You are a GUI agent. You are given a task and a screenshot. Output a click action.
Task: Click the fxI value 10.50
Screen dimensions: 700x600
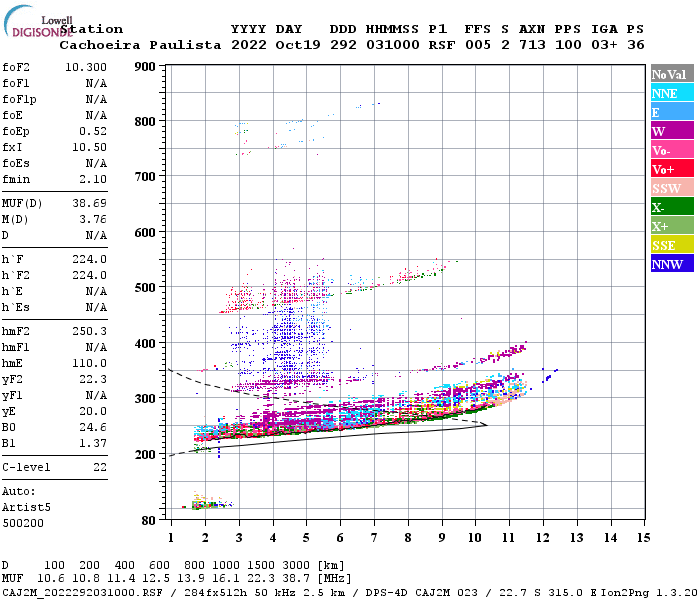(x=89, y=147)
